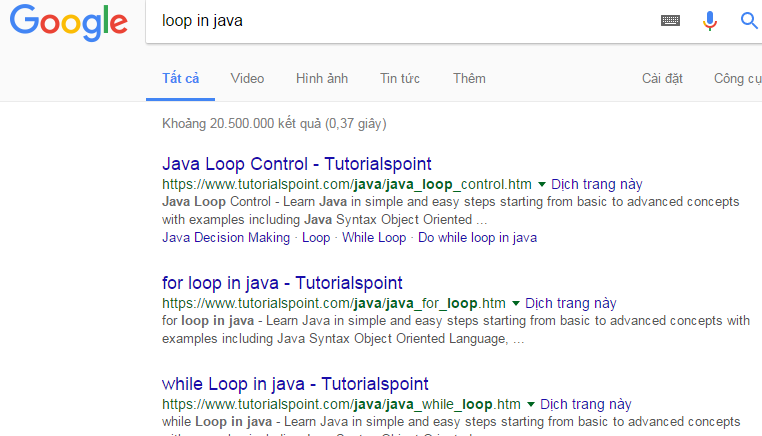Click 'Dịch trang này' for first result
The image size is (762, 436).
tap(596, 184)
